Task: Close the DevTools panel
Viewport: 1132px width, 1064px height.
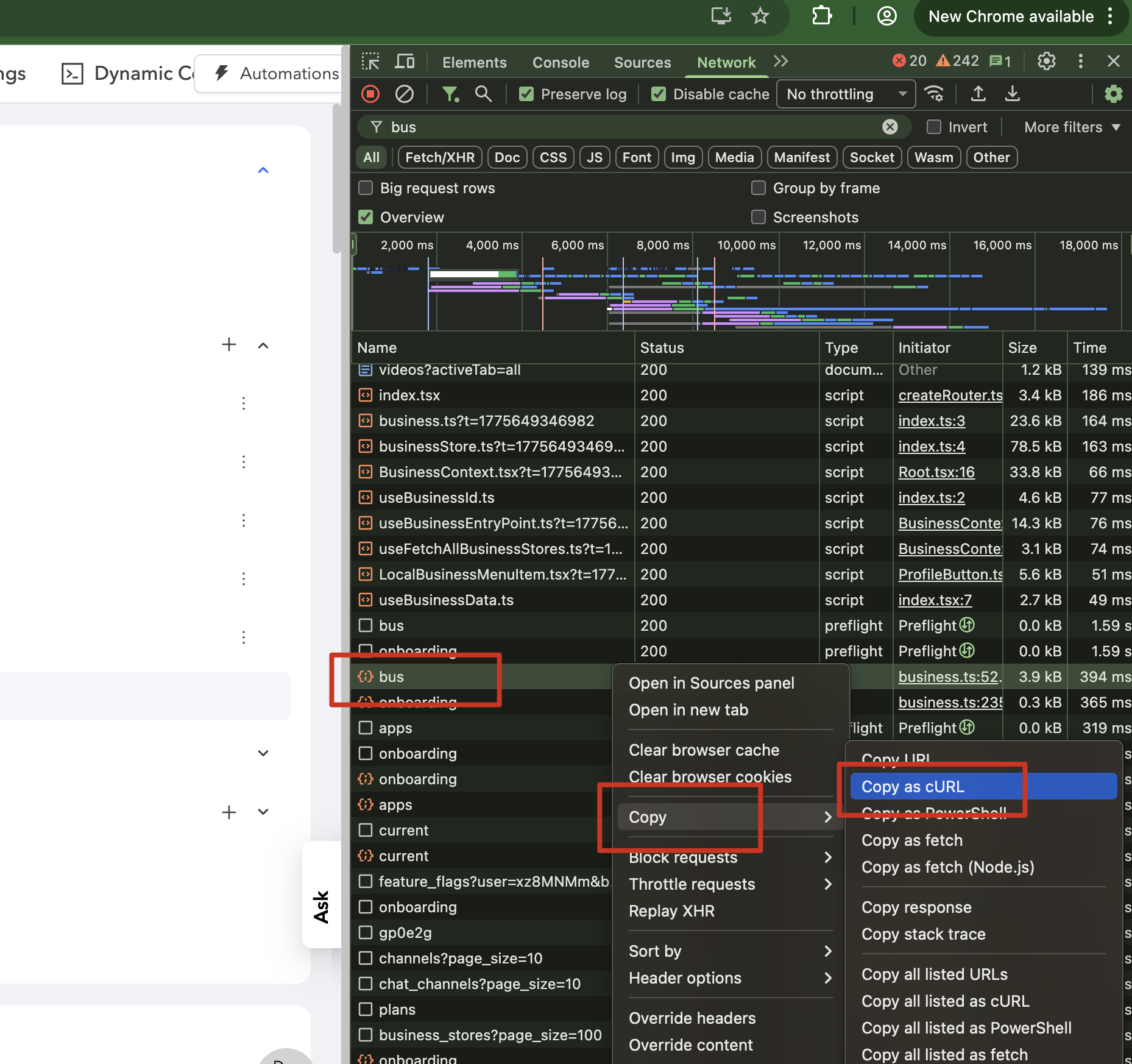Action: (1114, 61)
